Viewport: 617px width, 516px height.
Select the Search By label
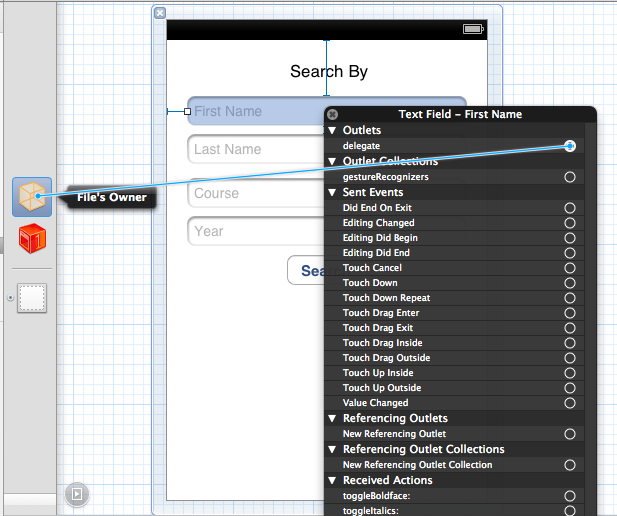click(329, 71)
